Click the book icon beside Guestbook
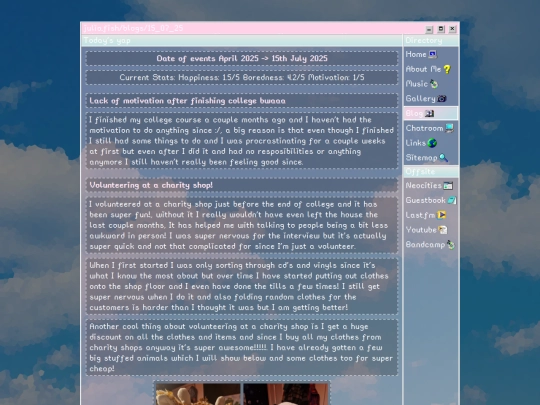 click(452, 200)
